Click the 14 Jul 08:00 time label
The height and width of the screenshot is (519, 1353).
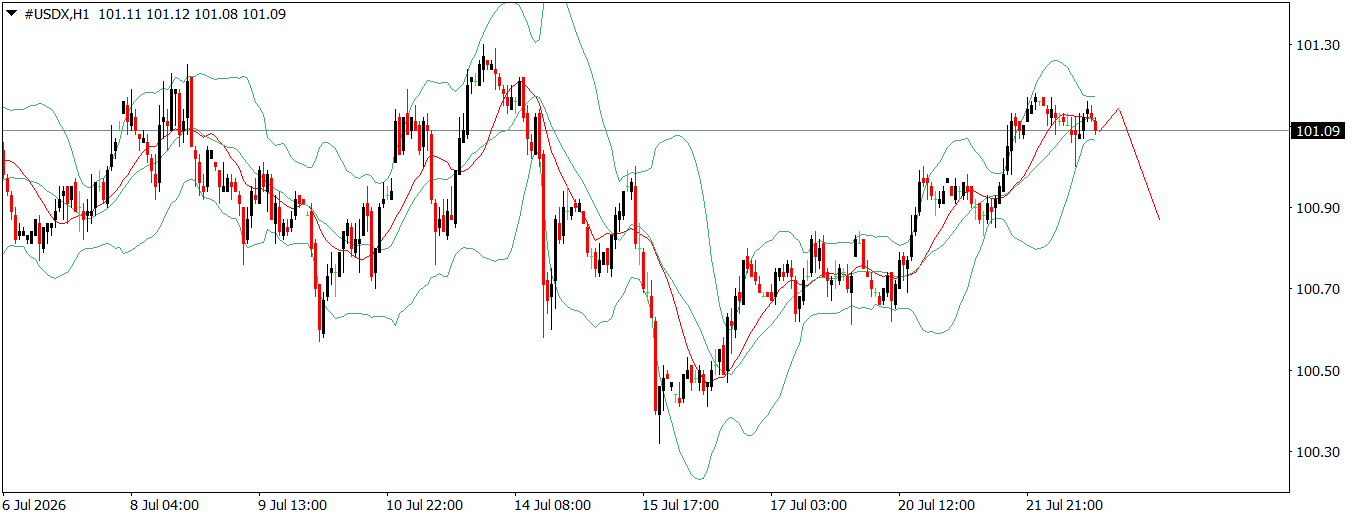[552, 505]
